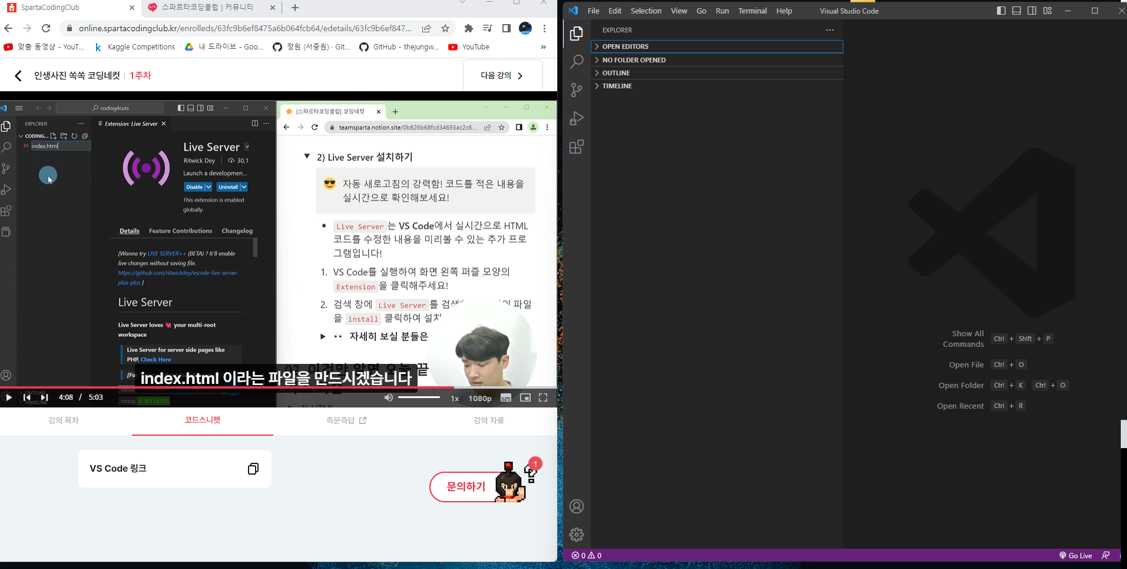Open the Selection menu in VS Code
The height and width of the screenshot is (569, 1127).
(x=645, y=11)
